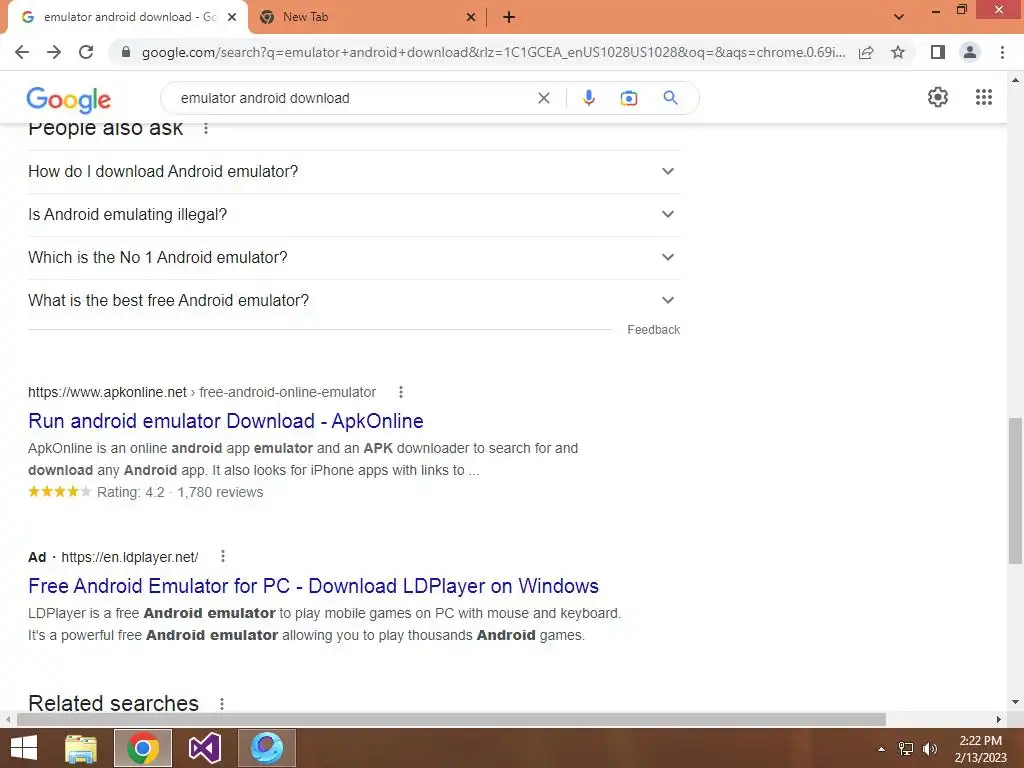The image size is (1024, 768).
Task: Switch to the New Tab tab
Action: coord(367,18)
